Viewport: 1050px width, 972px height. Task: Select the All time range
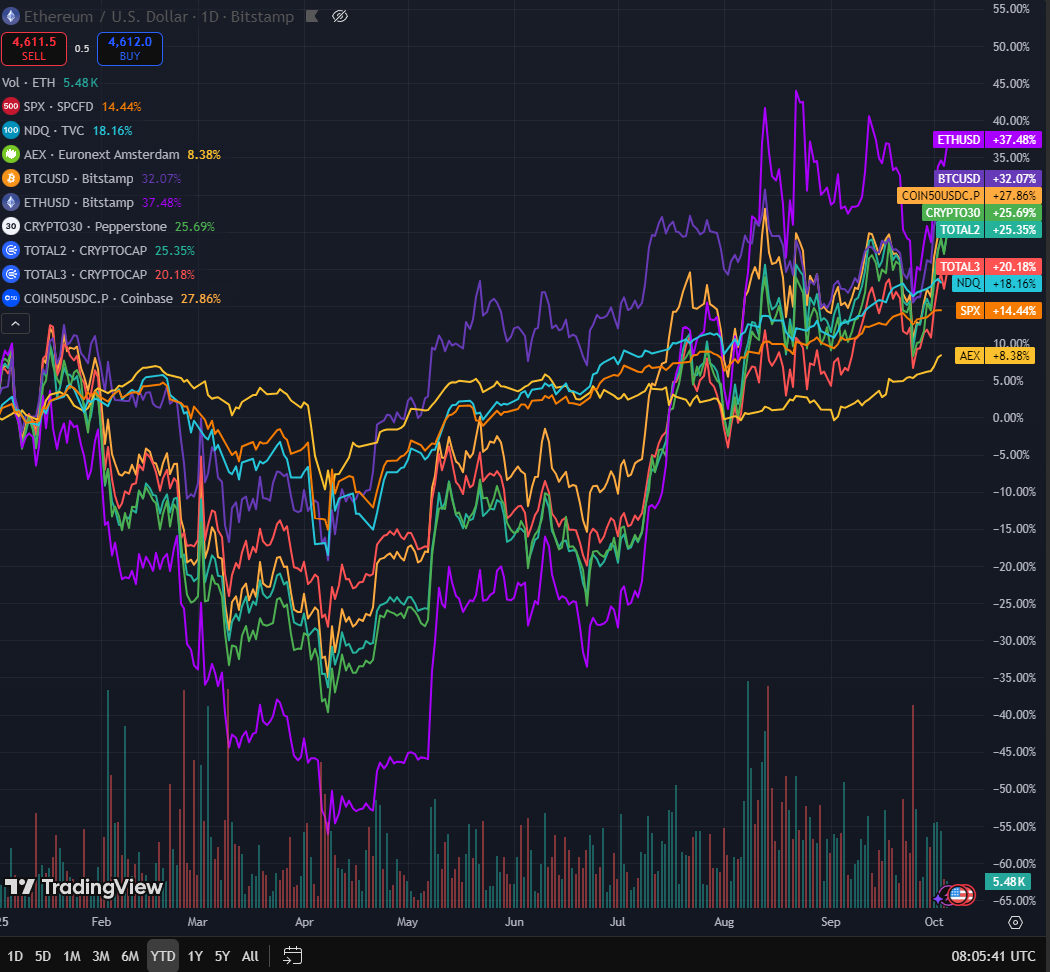[x=250, y=956]
